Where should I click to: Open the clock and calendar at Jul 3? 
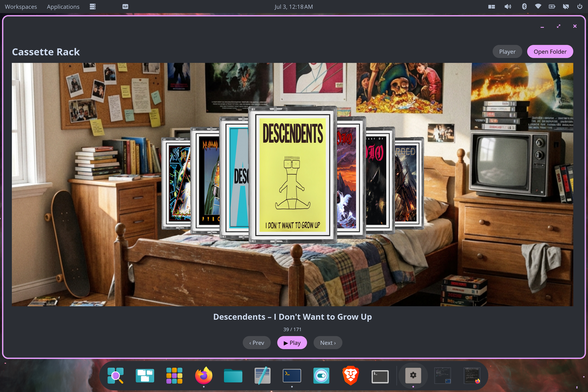293,7
